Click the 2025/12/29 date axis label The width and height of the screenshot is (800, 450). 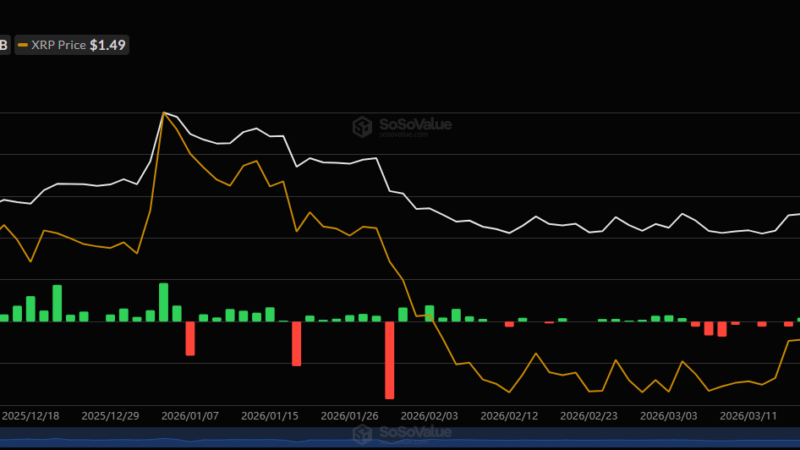110,416
